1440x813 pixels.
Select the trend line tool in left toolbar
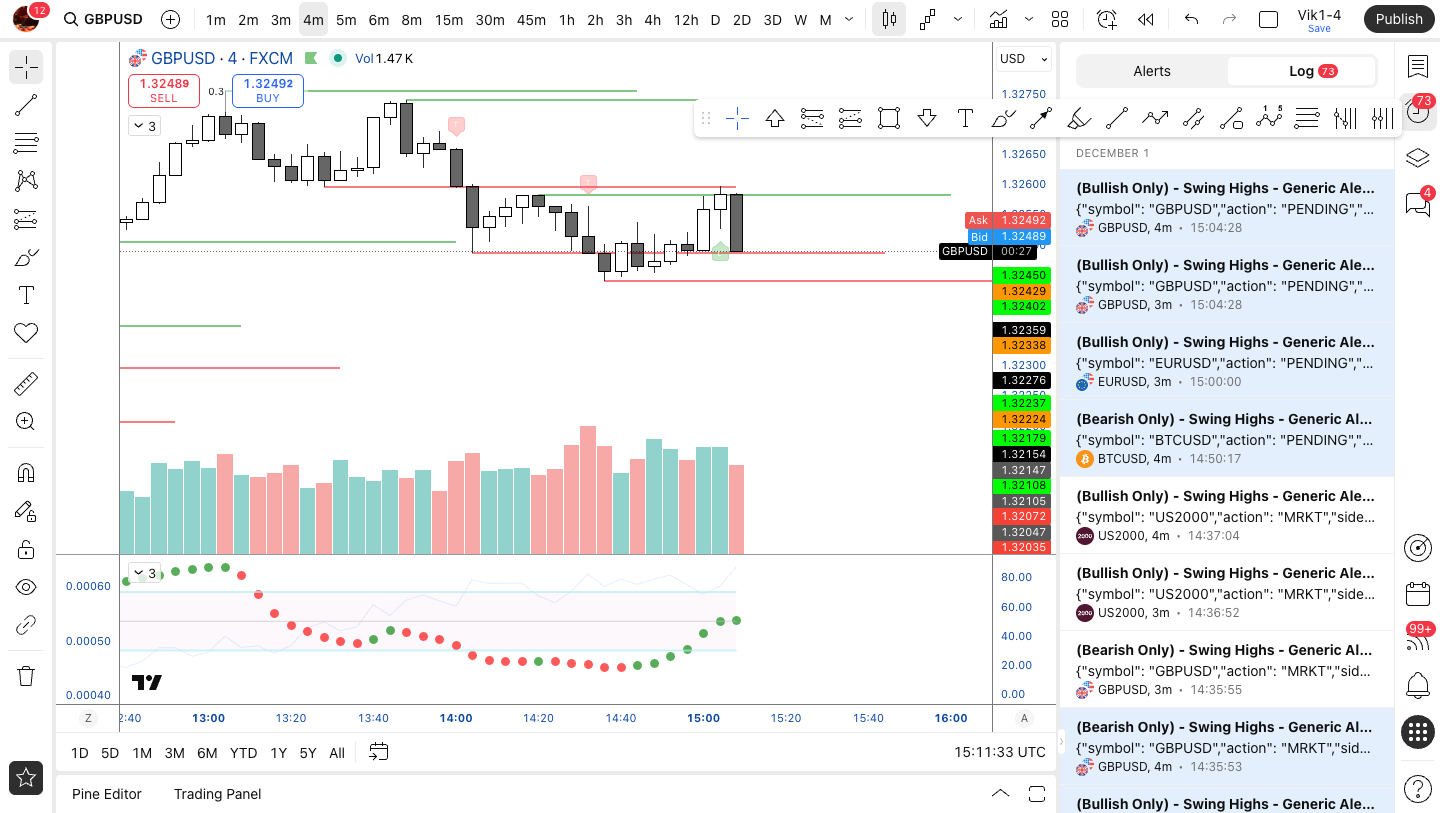pyautogui.click(x=26, y=105)
